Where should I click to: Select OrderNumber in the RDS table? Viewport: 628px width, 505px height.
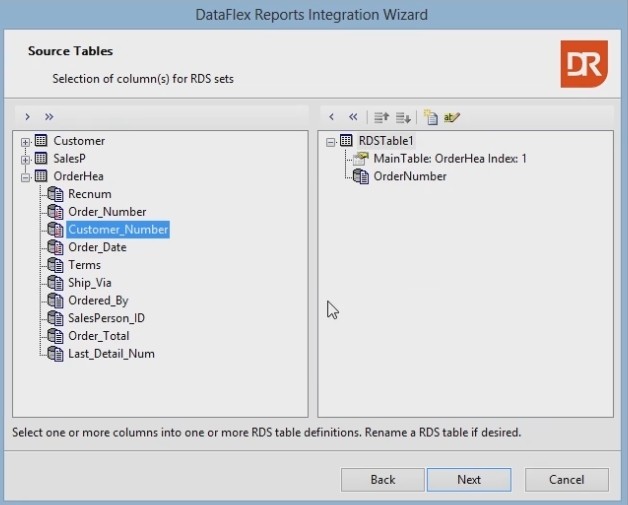tap(409, 177)
